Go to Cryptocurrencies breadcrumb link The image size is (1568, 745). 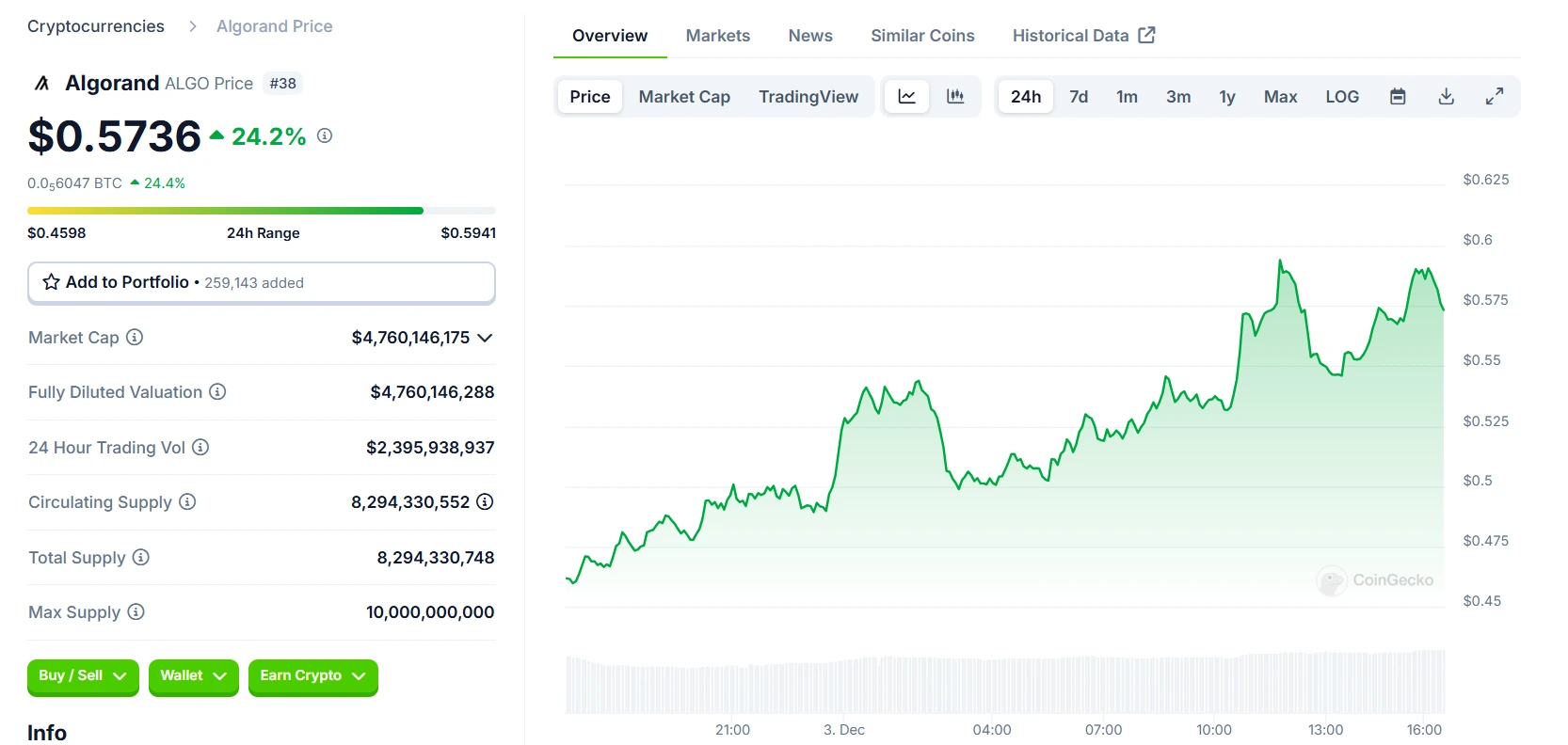(96, 26)
